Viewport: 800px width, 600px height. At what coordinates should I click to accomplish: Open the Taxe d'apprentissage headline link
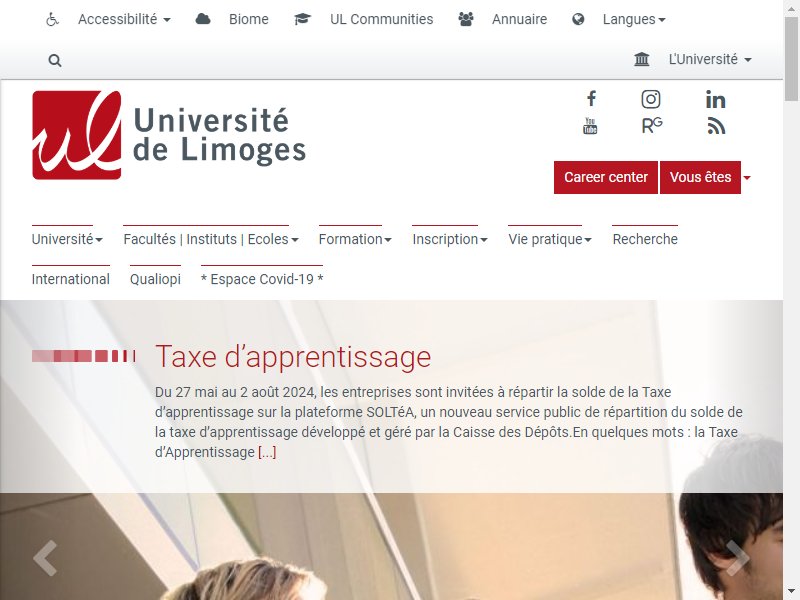[293, 356]
